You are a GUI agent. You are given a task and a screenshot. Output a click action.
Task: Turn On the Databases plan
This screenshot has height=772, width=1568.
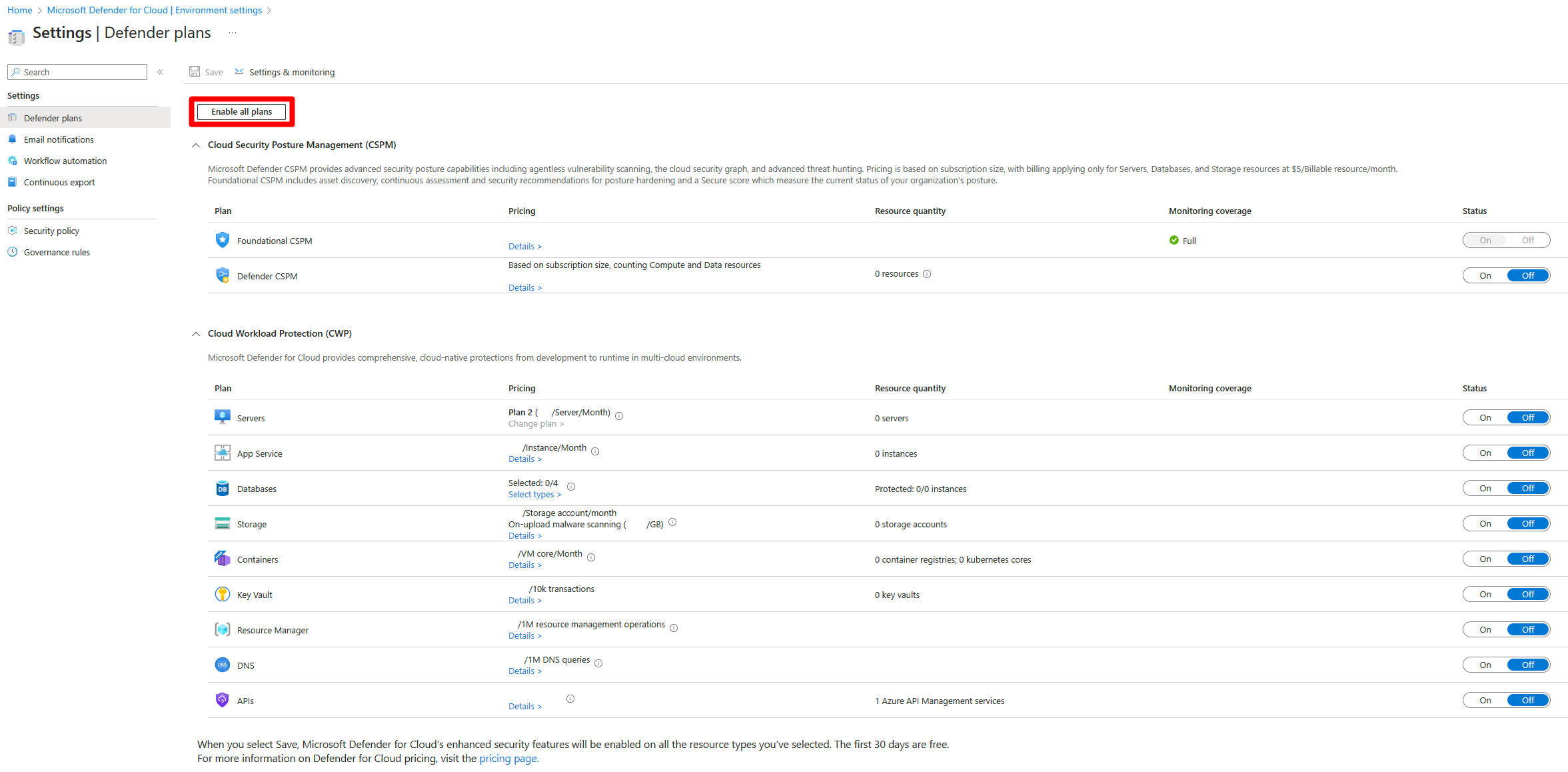(x=1485, y=488)
